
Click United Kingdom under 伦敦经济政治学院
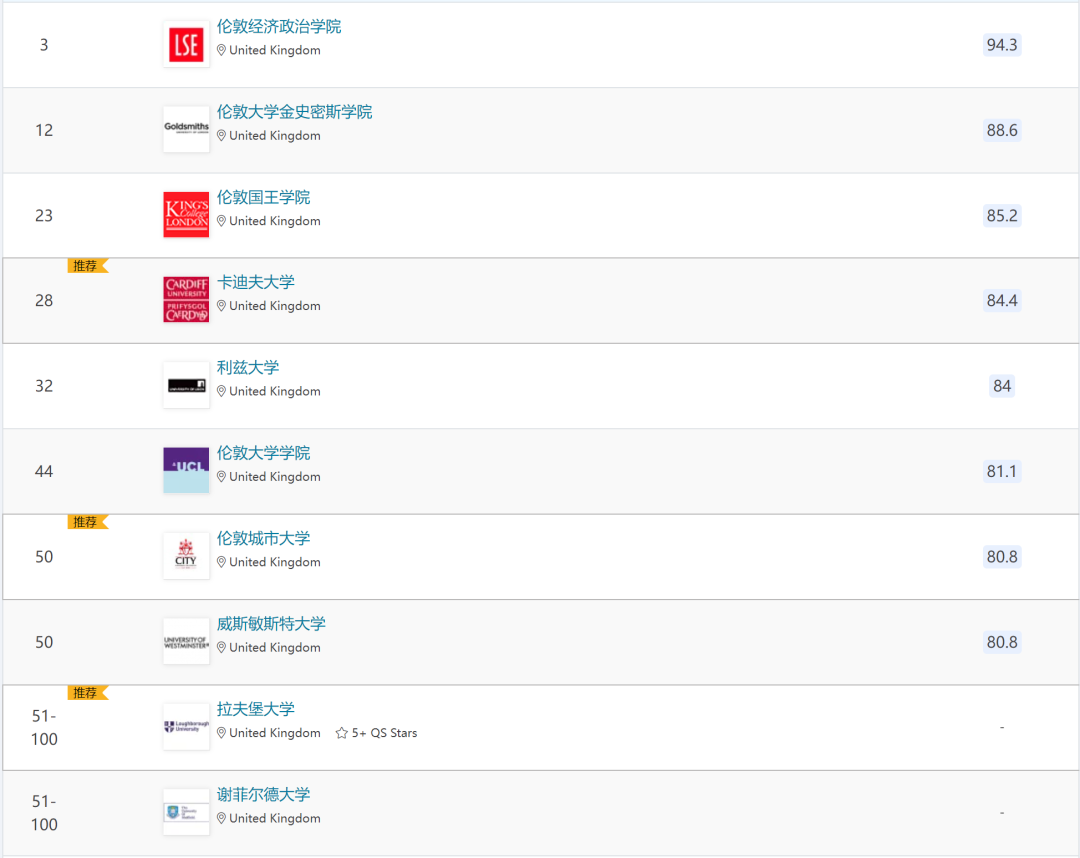click(275, 50)
